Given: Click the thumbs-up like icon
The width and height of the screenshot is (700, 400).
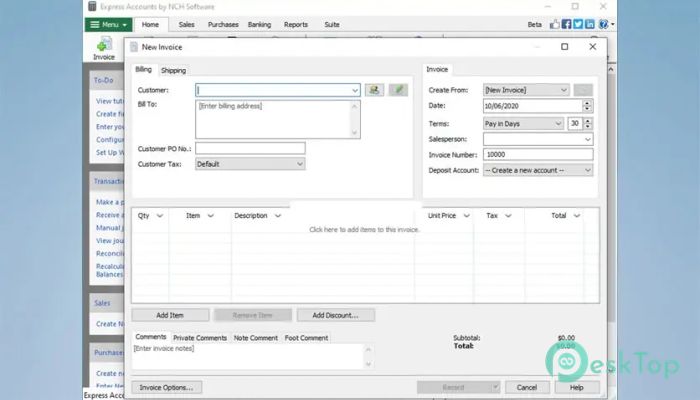Looking at the screenshot, I should (x=554, y=24).
